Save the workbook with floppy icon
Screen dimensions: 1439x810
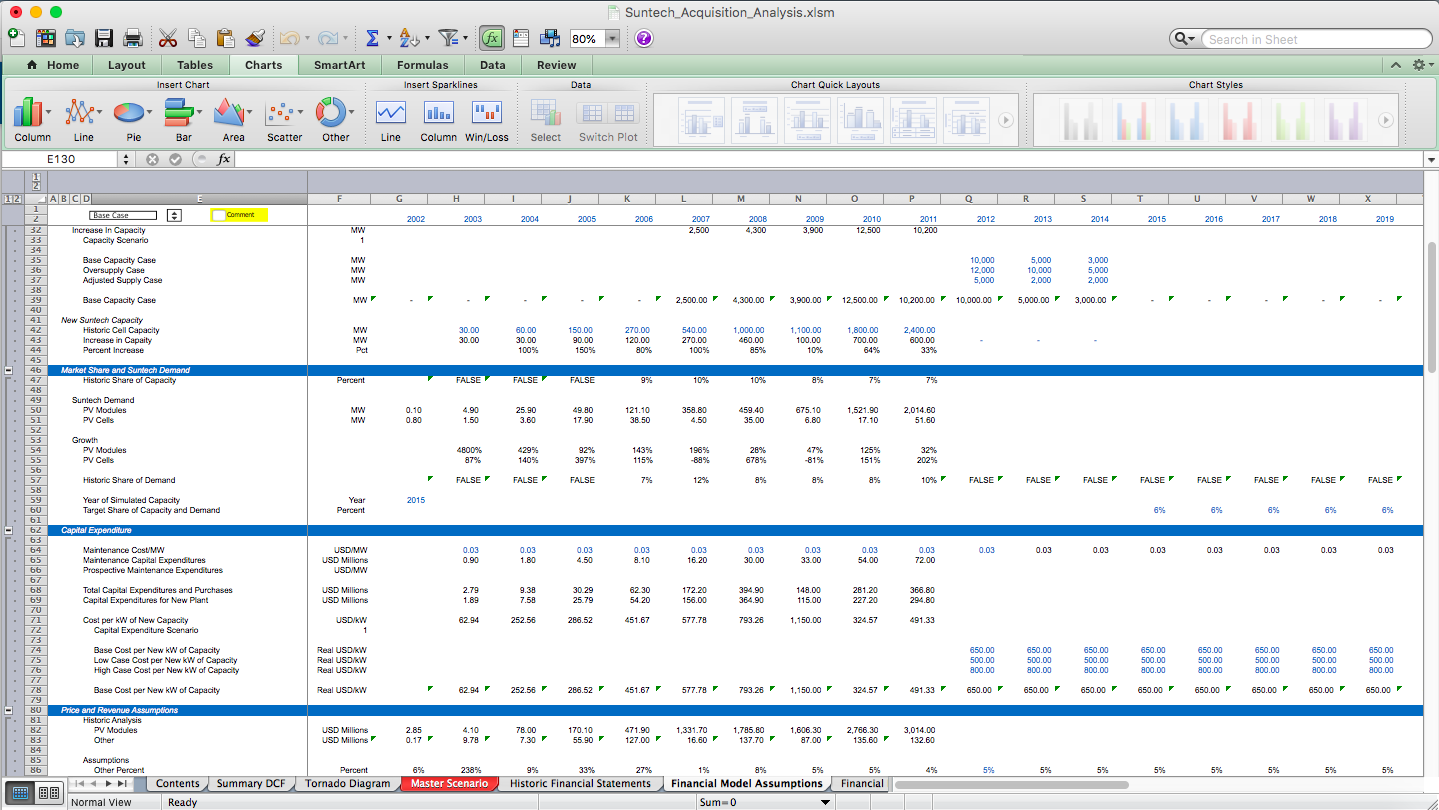103,38
